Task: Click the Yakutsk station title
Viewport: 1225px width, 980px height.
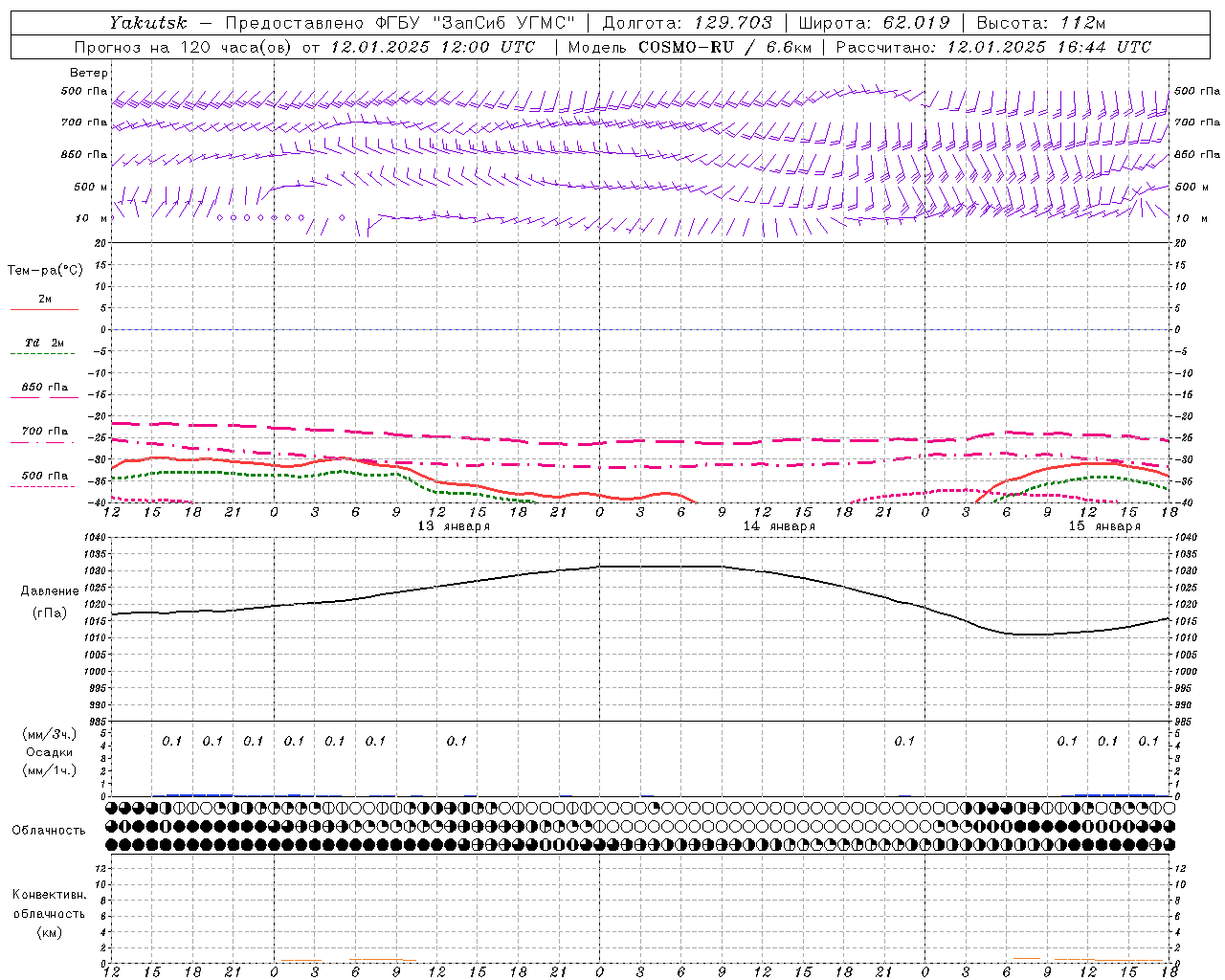Action: click(147, 23)
